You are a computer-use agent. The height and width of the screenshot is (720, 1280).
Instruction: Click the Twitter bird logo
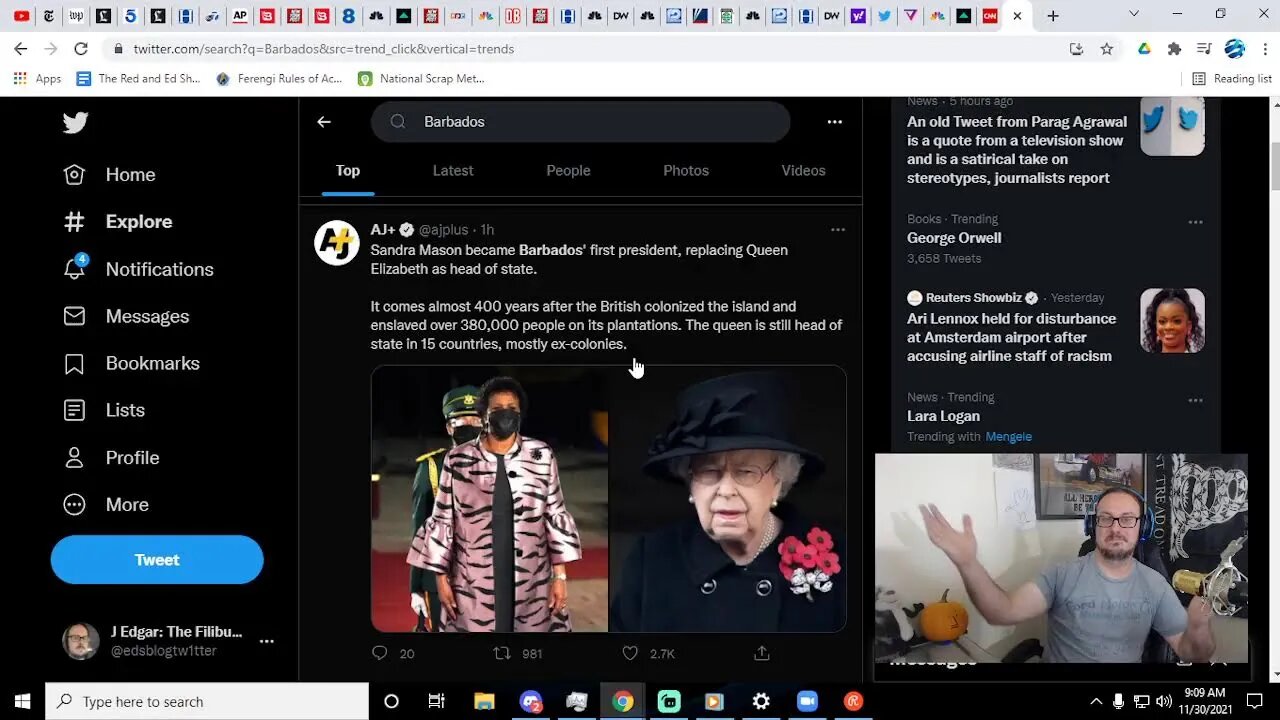[x=75, y=122]
